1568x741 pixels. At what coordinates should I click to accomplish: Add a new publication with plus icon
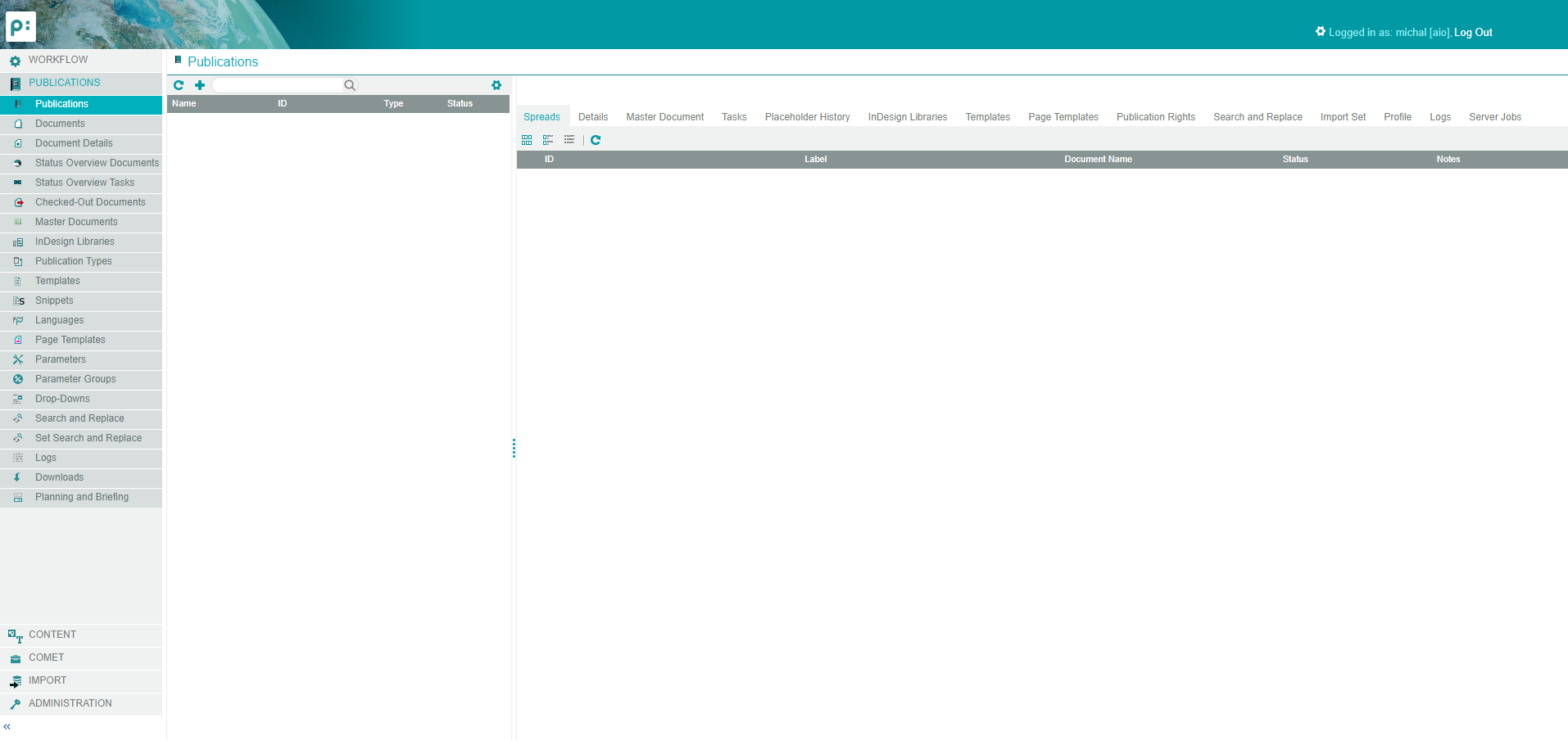200,85
